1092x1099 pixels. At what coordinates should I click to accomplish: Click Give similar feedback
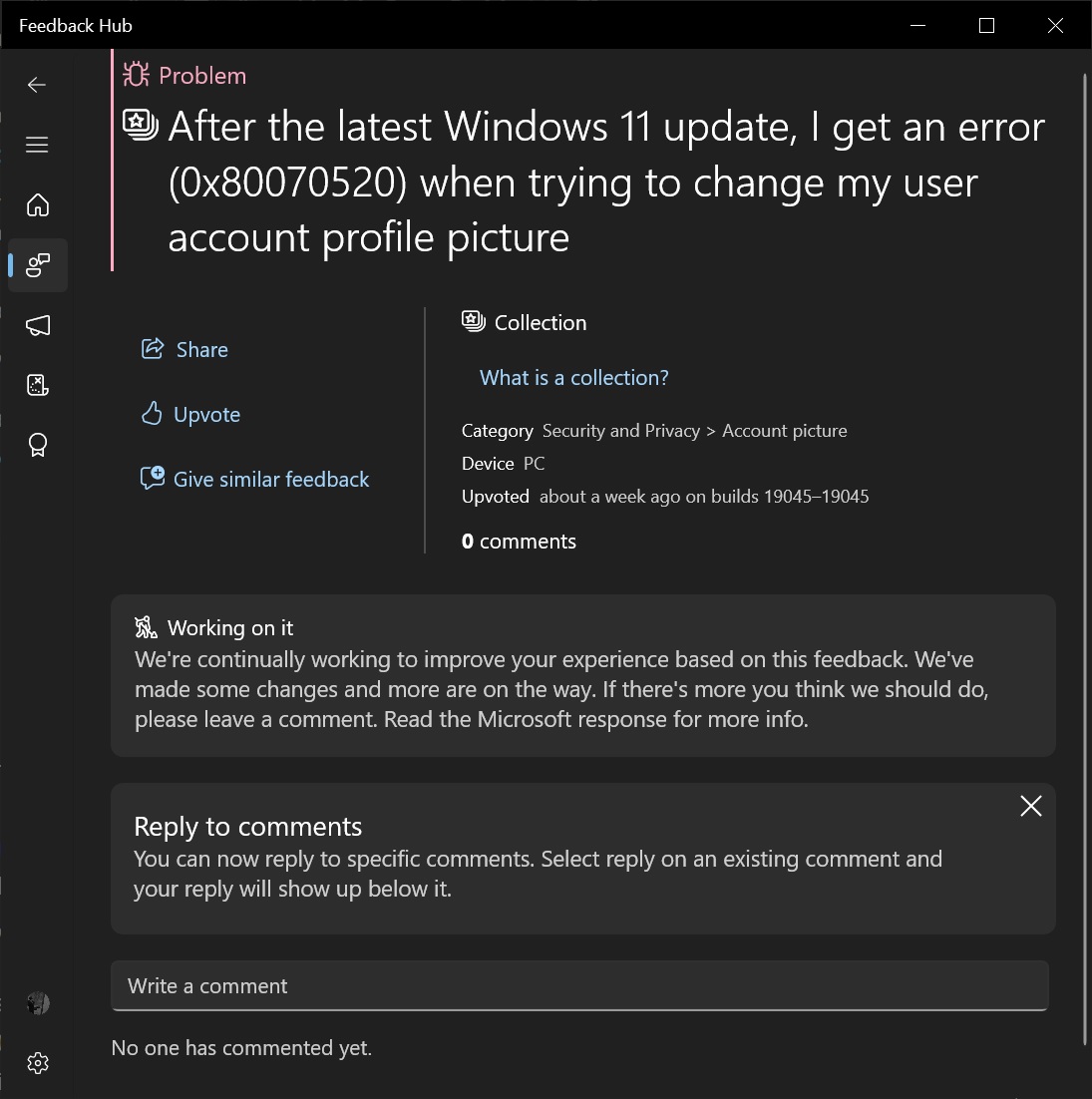(254, 479)
